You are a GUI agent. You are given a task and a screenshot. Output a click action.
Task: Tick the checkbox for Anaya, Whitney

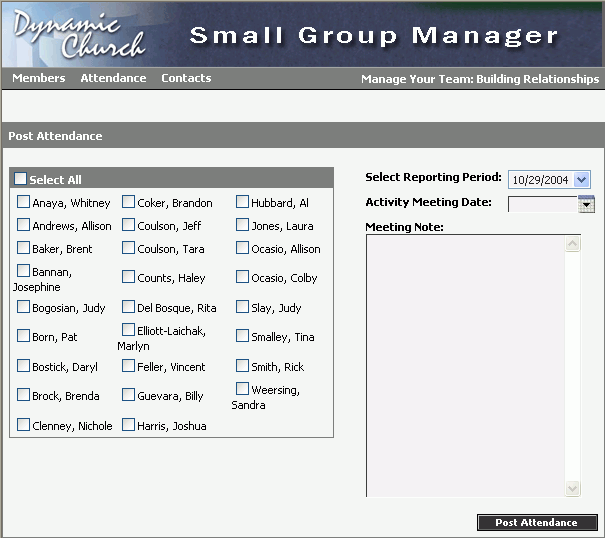click(24, 202)
